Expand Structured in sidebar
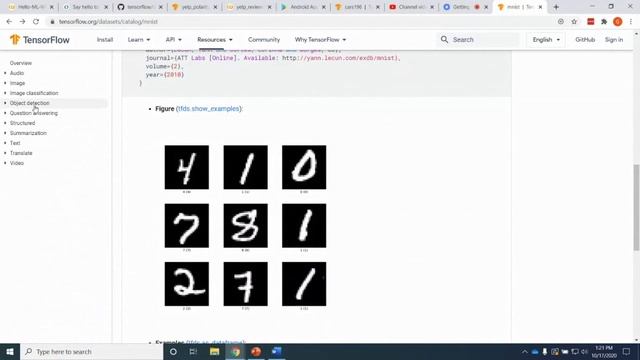 [x=22, y=123]
